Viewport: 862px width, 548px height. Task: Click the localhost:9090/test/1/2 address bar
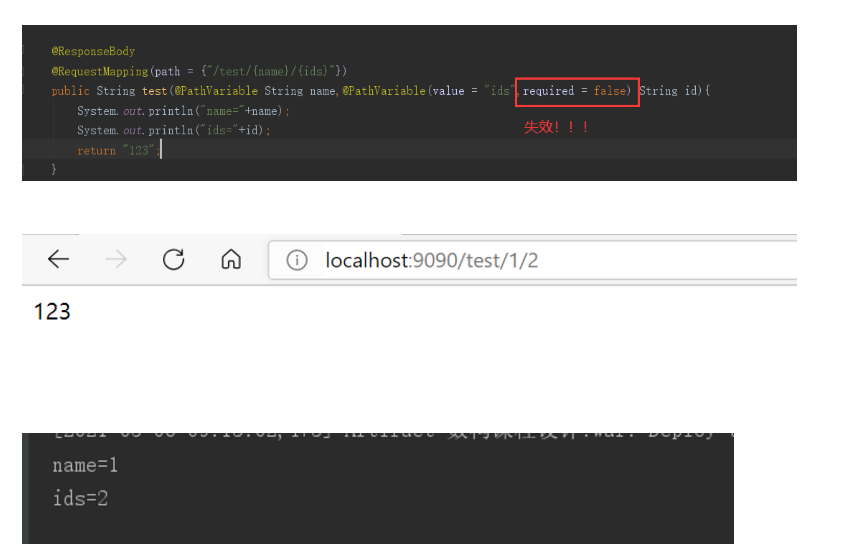click(532, 260)
